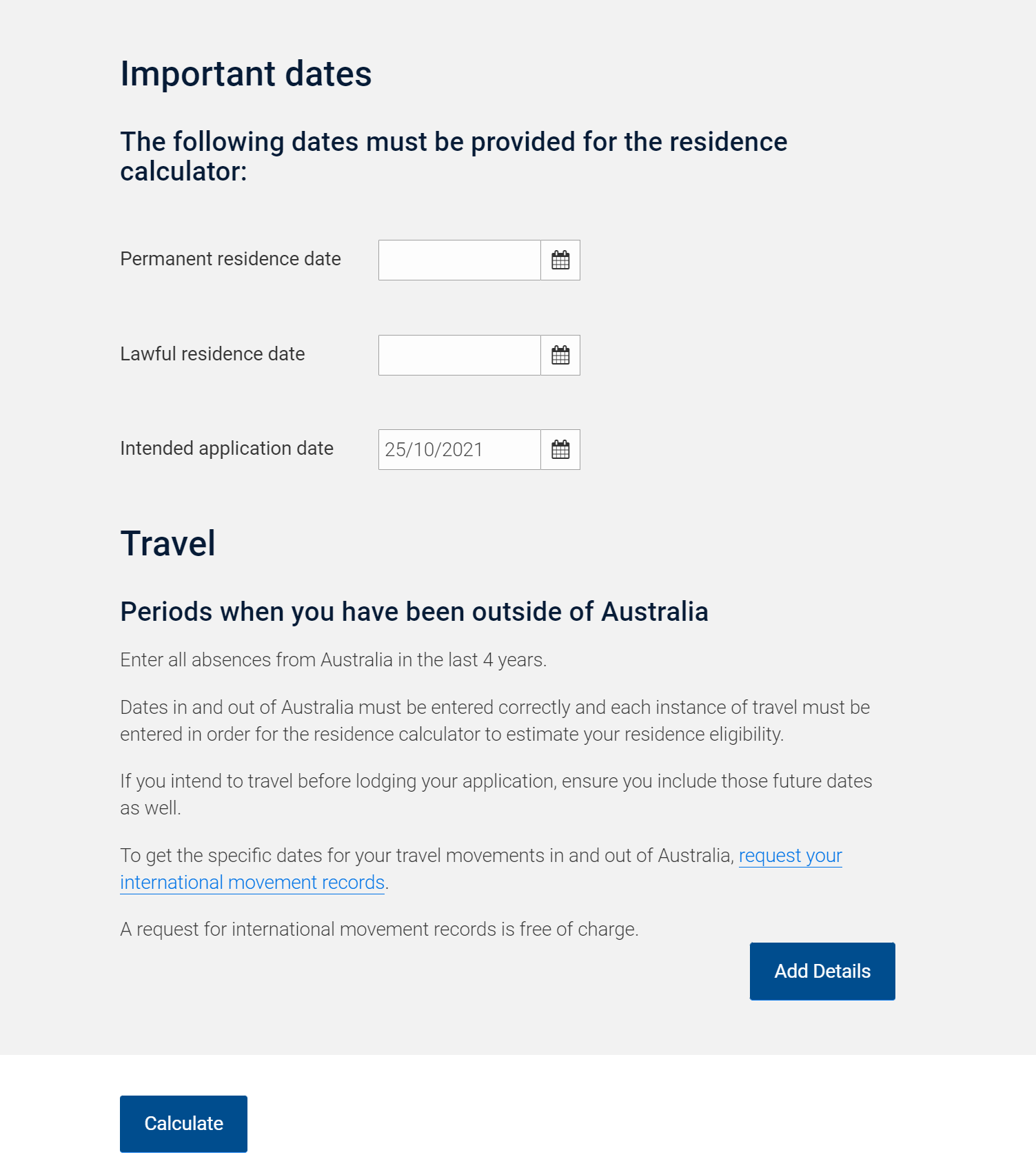Click the field showing 25/10/2021
Image resolution: width=1036 pixels, height=1170 pixels.
[459, 450]
